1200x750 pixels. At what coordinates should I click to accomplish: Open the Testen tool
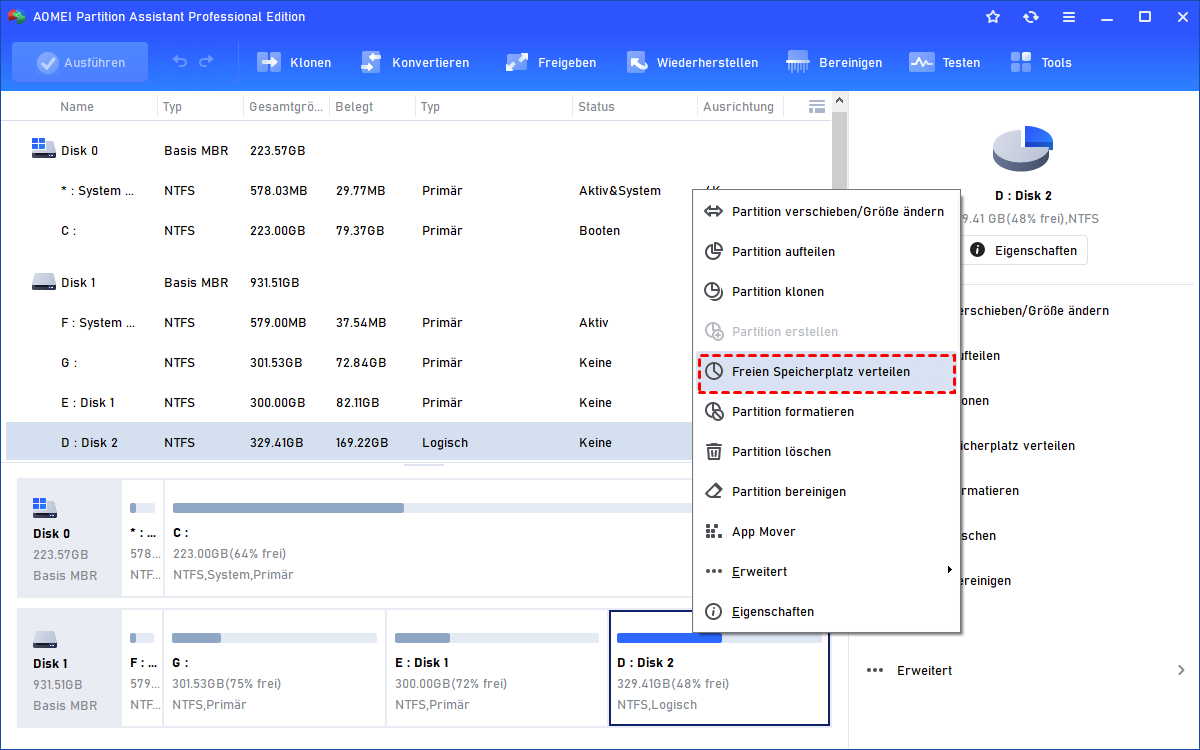(x=921, y=62)
